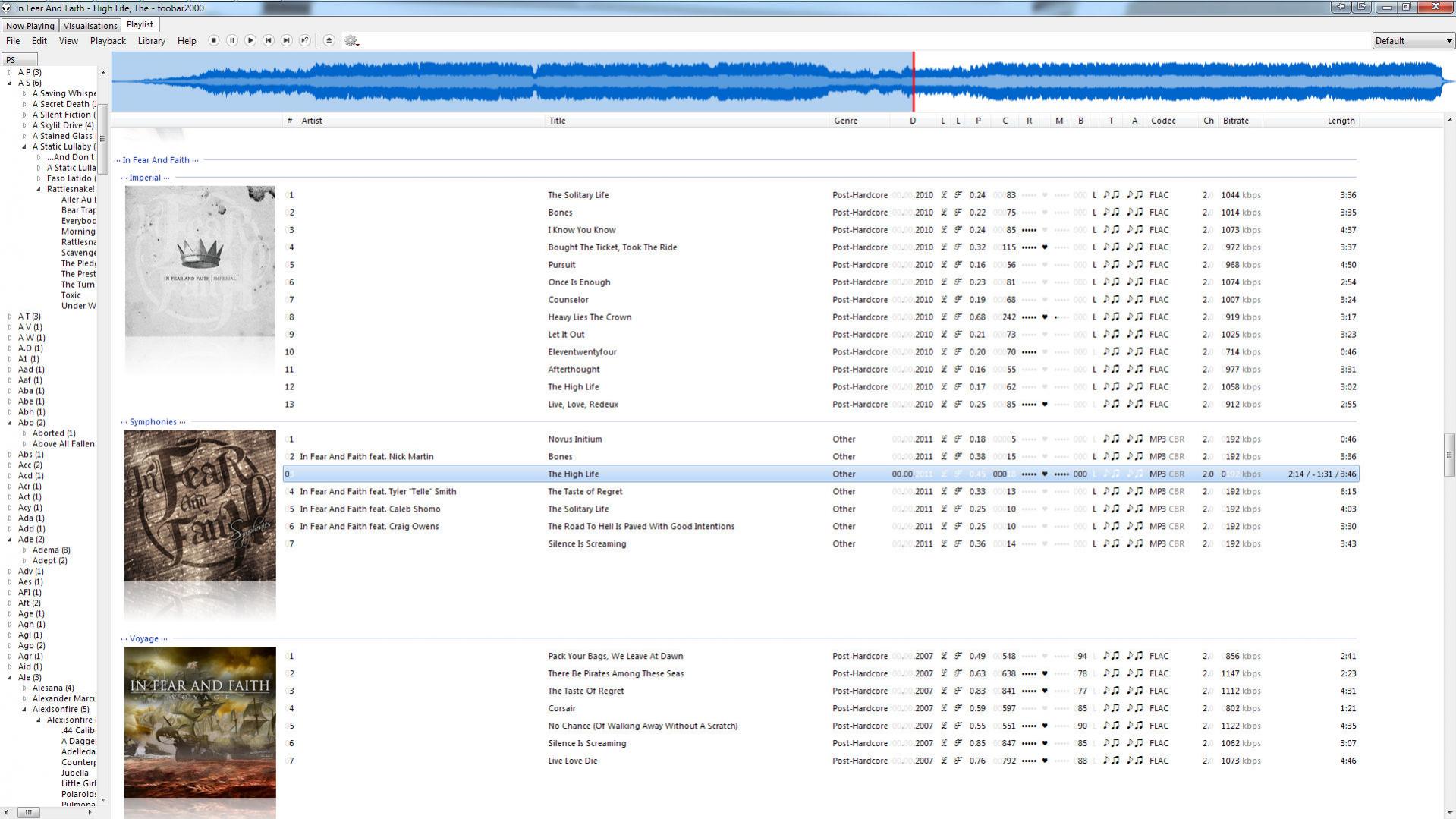Click the playlist vertical scrollbar thumb

(x=1449, y=455)
